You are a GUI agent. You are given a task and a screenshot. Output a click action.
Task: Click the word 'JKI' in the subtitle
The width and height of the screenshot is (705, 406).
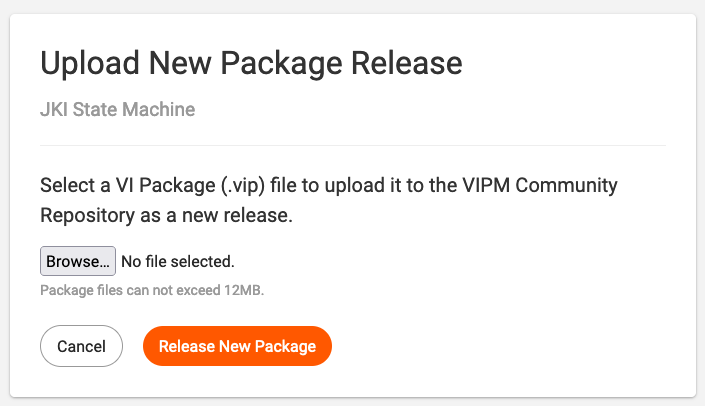tap(54, 109)
